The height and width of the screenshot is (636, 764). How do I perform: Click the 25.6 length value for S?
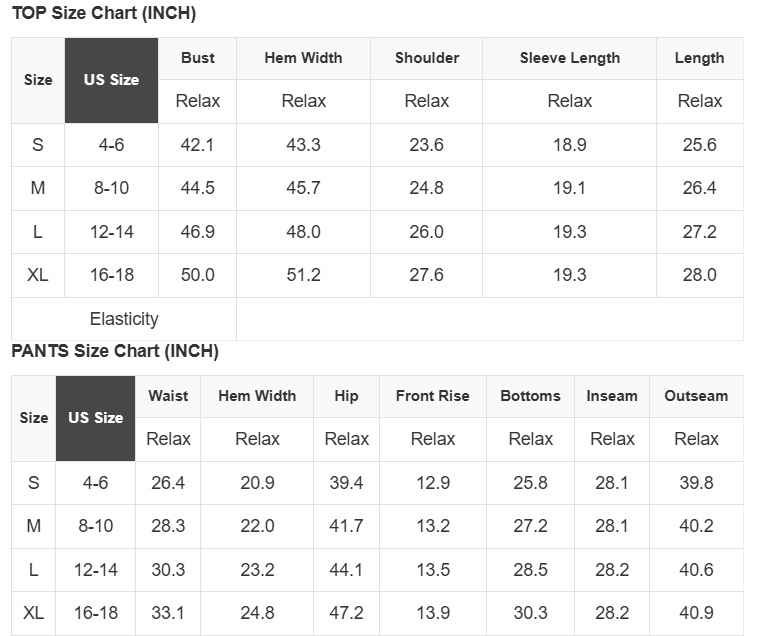[x=699, y=145]
